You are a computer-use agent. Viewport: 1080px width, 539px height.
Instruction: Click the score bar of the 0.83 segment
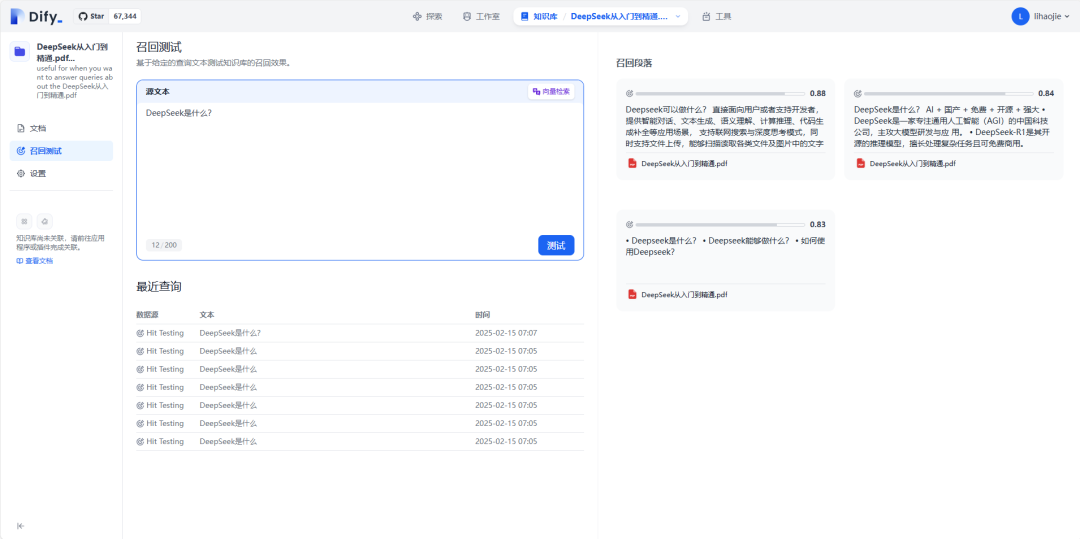point(720,225)
